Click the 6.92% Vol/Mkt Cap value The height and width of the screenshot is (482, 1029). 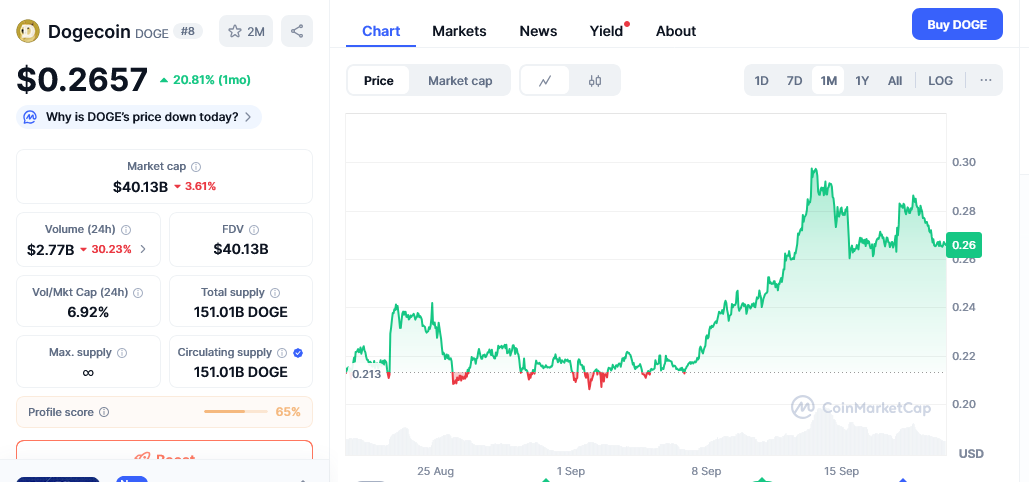(88, 312)
